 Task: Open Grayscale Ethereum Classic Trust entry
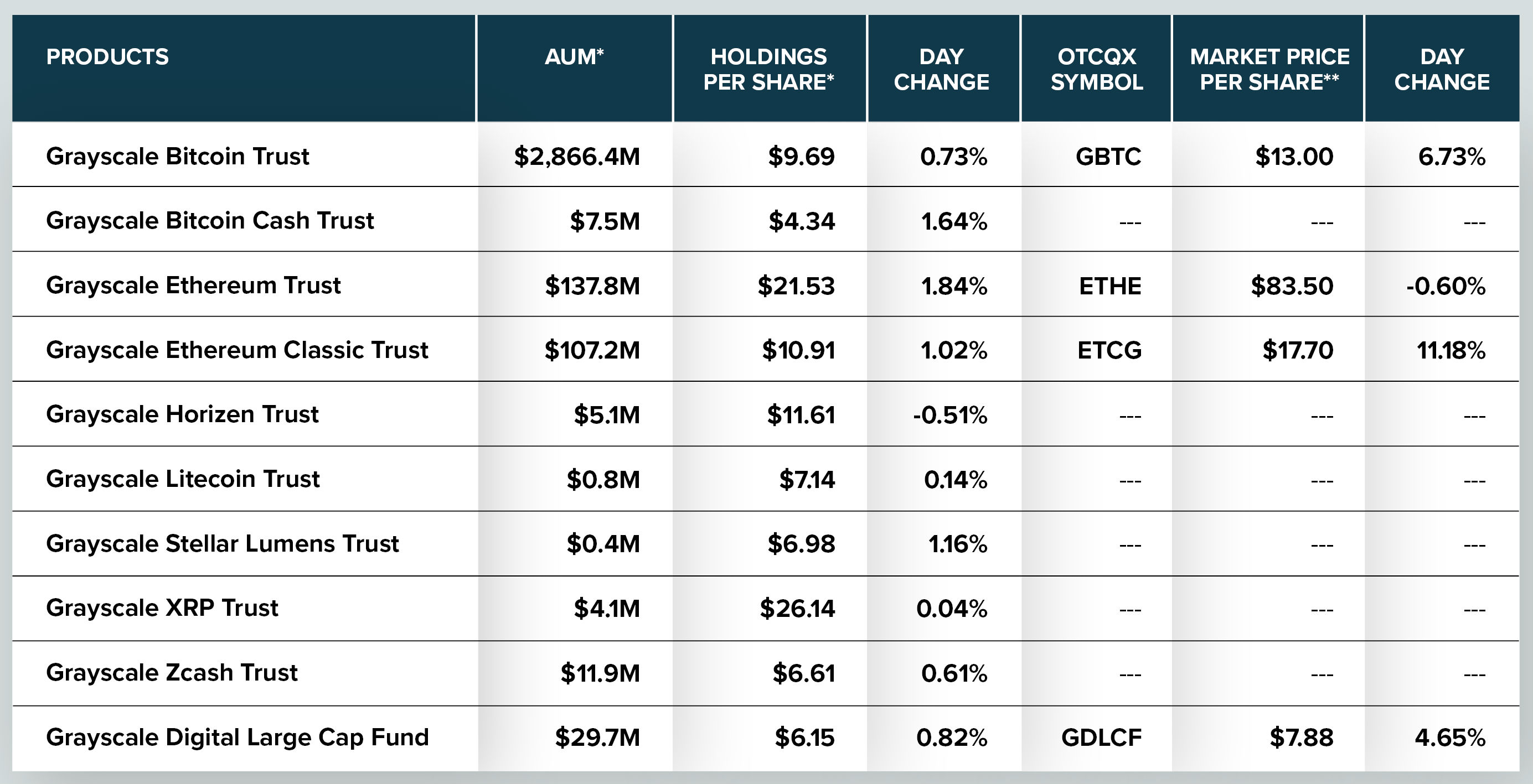coord(237,350)
